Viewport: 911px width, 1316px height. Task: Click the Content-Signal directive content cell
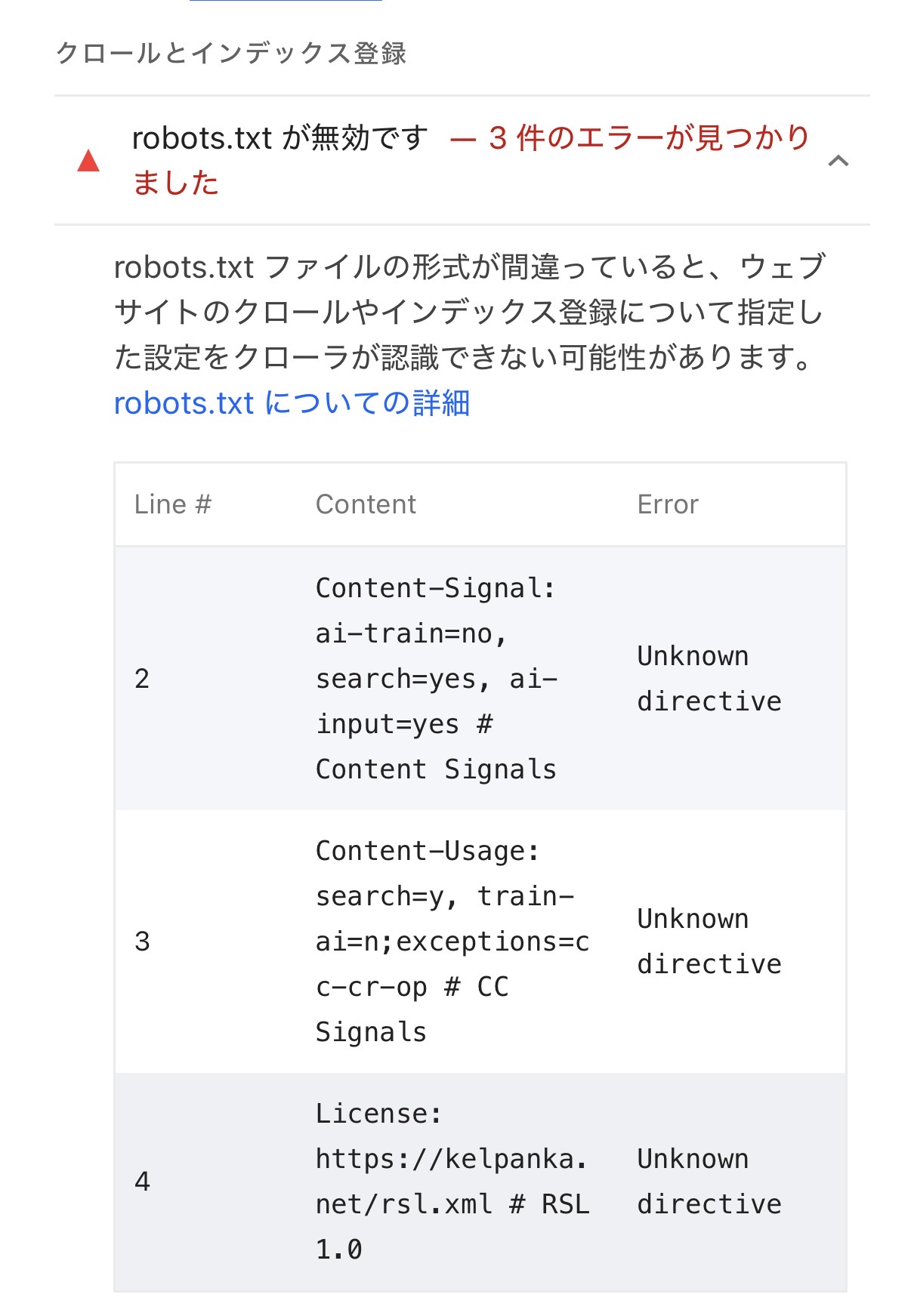coord(436,679)
